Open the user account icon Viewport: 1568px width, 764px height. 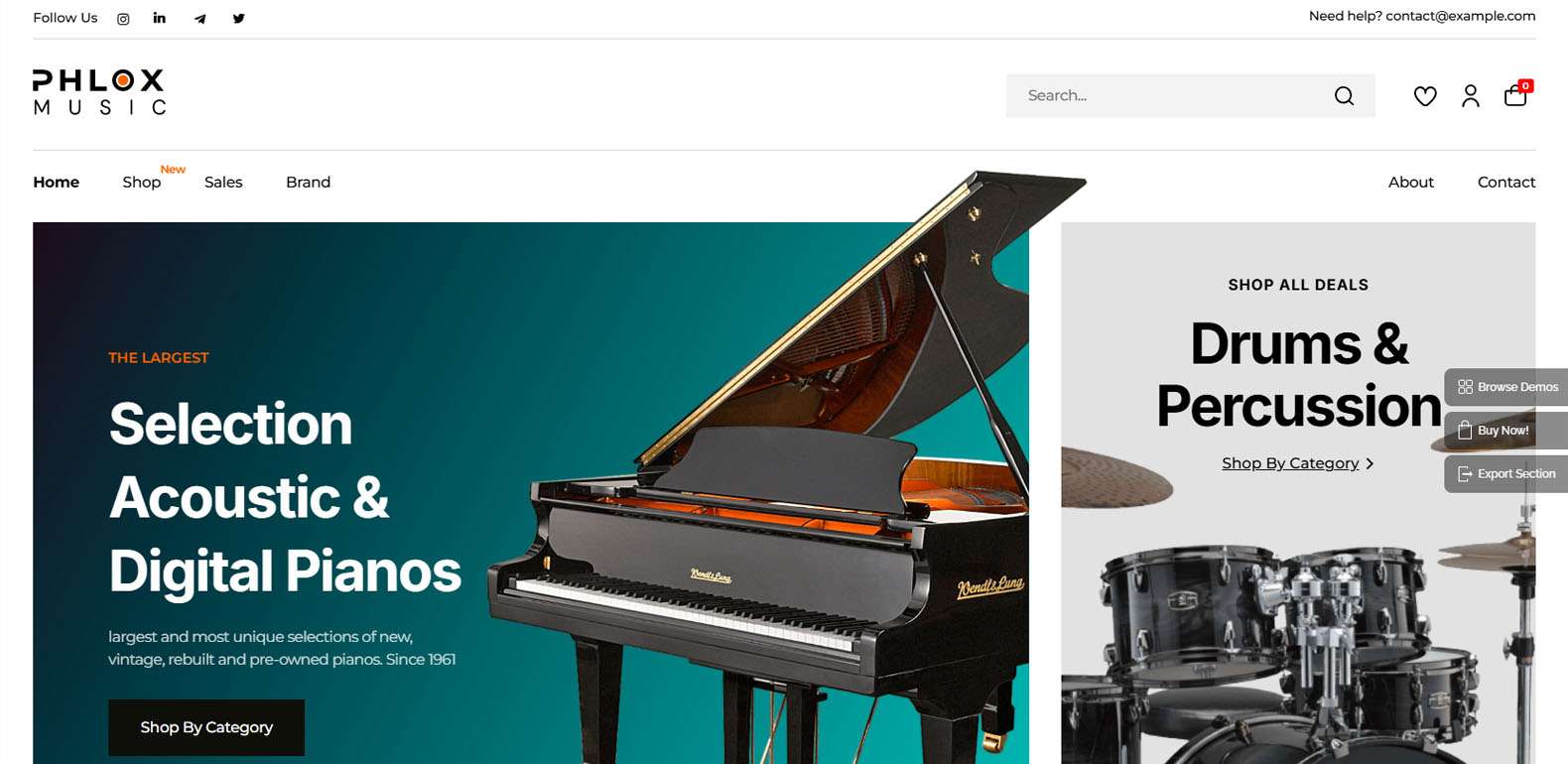1471,95
